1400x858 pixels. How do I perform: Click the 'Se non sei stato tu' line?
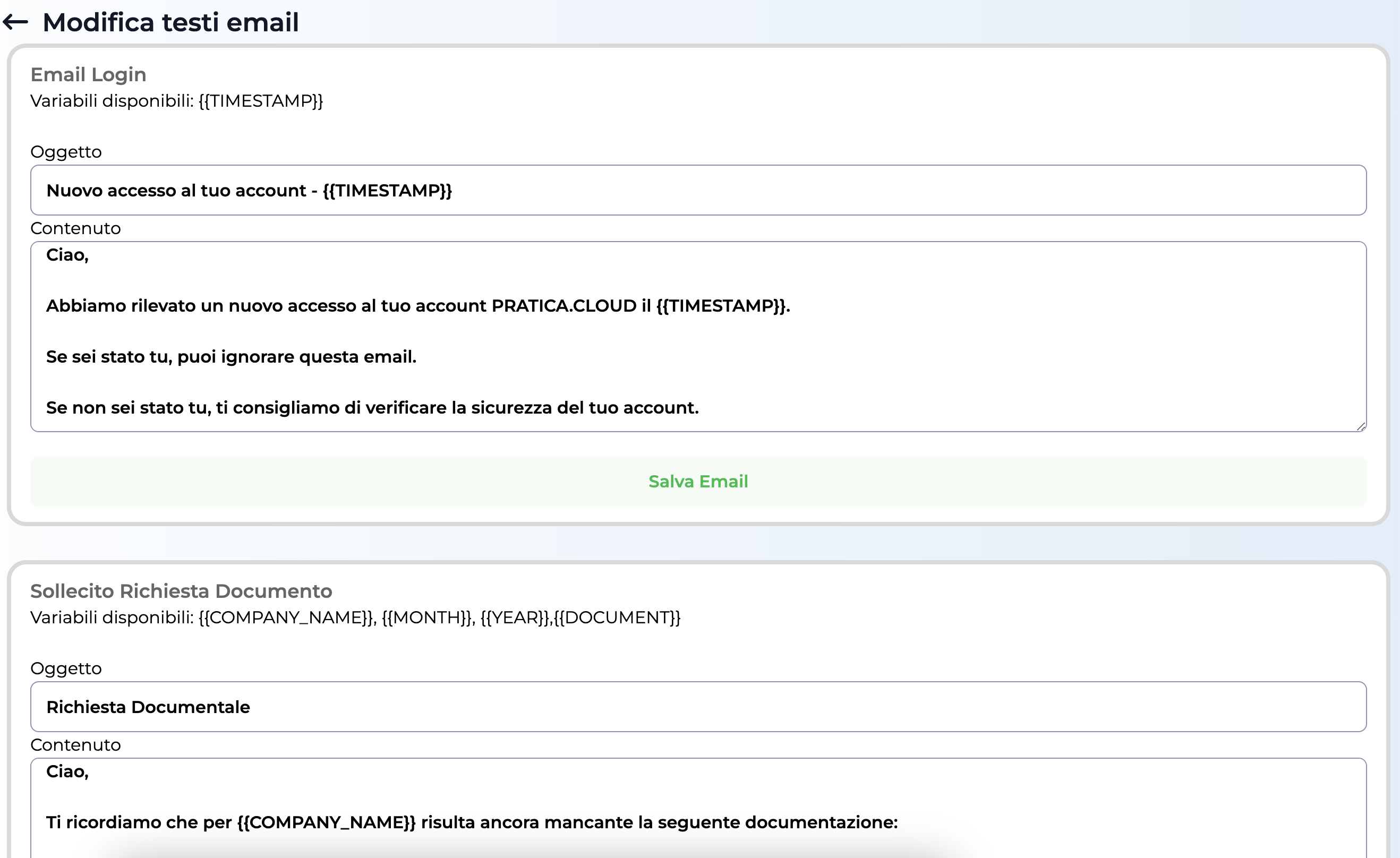click(372, 408)
